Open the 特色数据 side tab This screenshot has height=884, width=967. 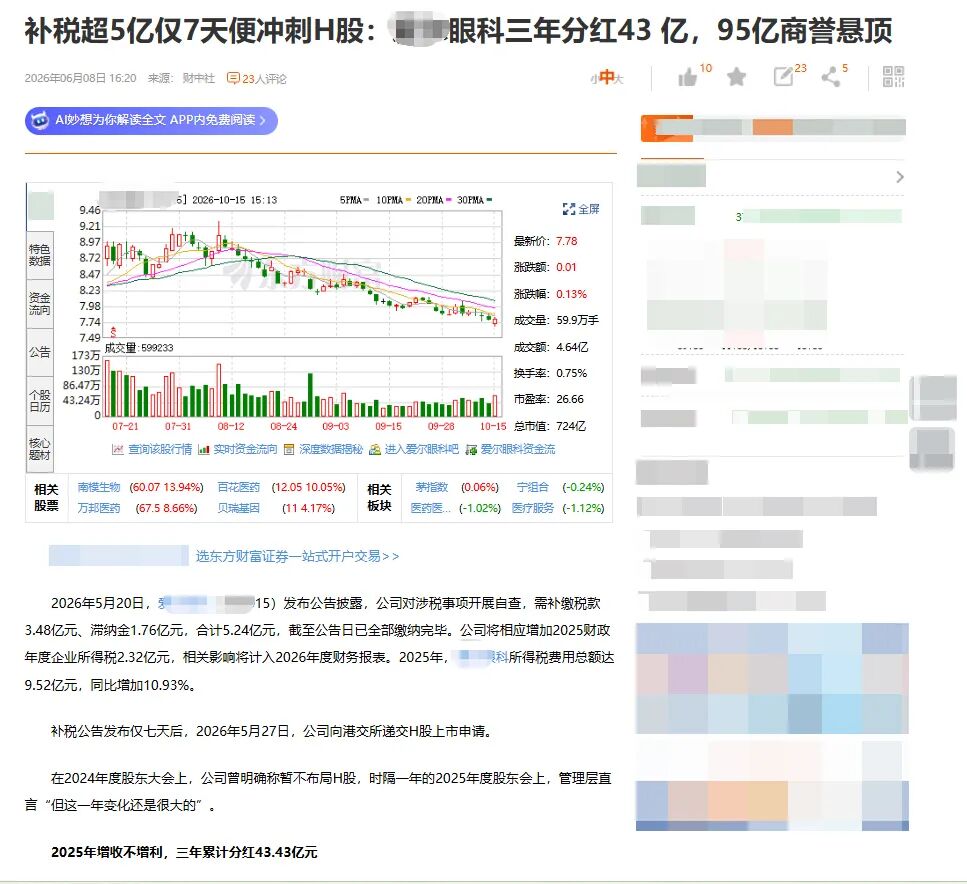pyautogui.click(x=40, y=255)
